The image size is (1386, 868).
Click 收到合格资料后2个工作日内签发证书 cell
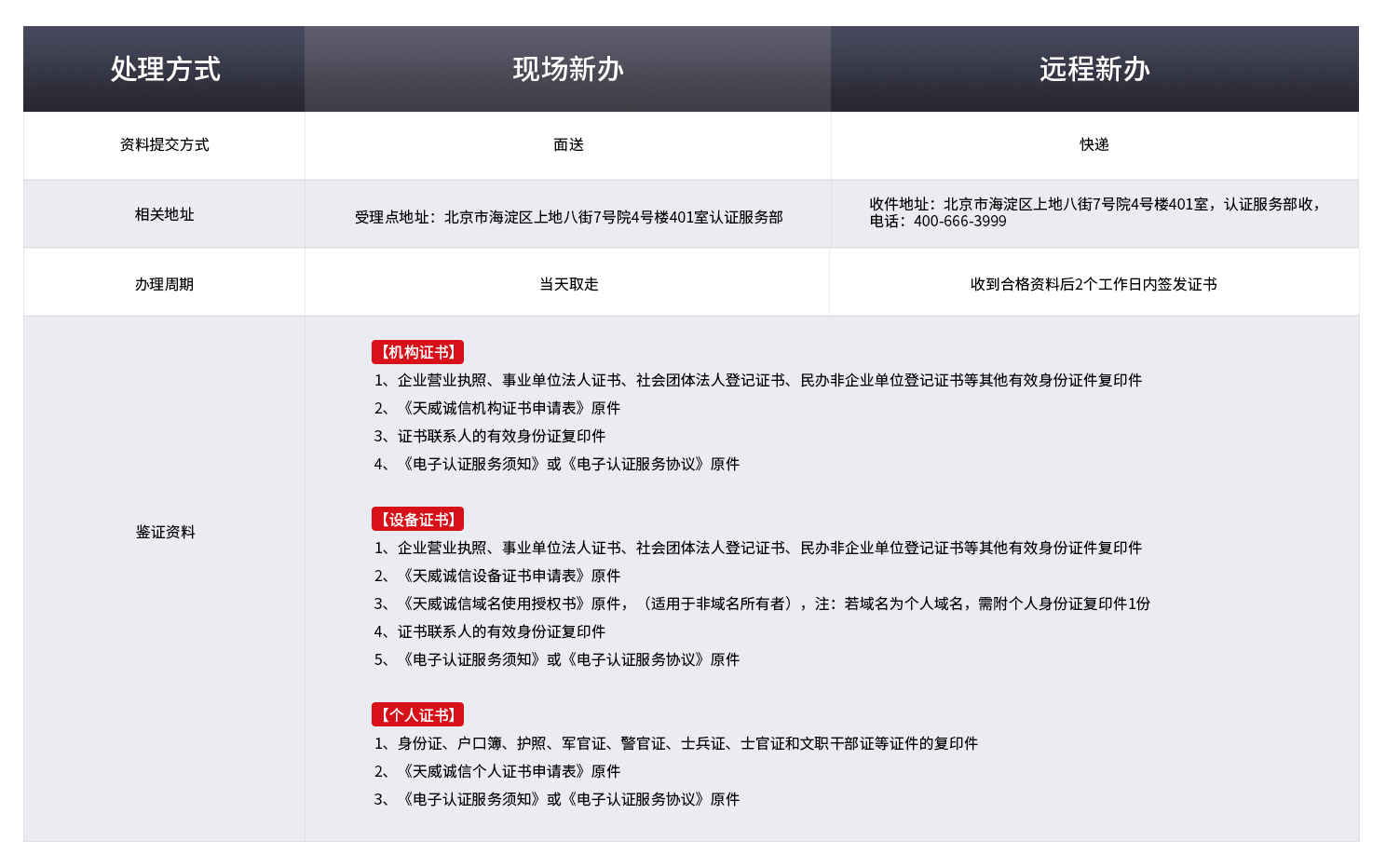point(1094,284)
